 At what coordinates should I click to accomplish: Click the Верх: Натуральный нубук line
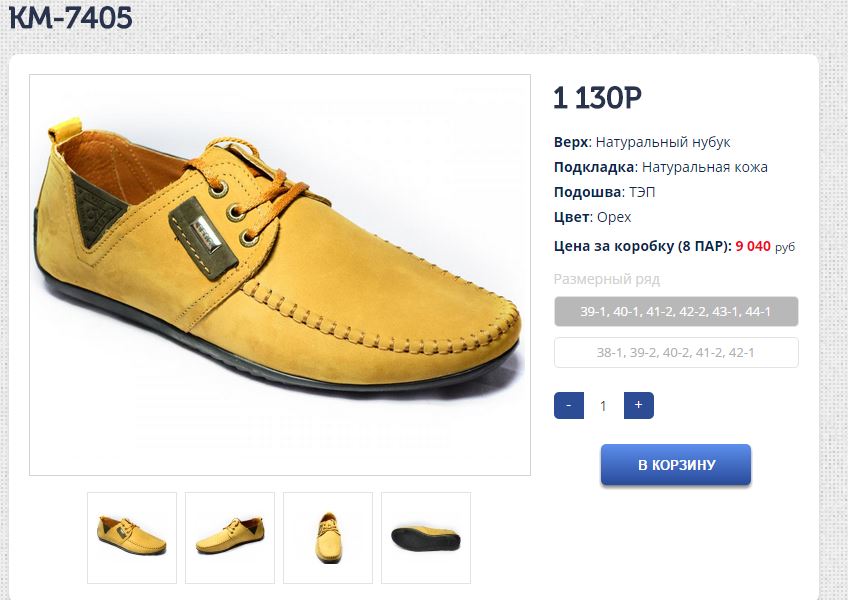tap(642, 142)
